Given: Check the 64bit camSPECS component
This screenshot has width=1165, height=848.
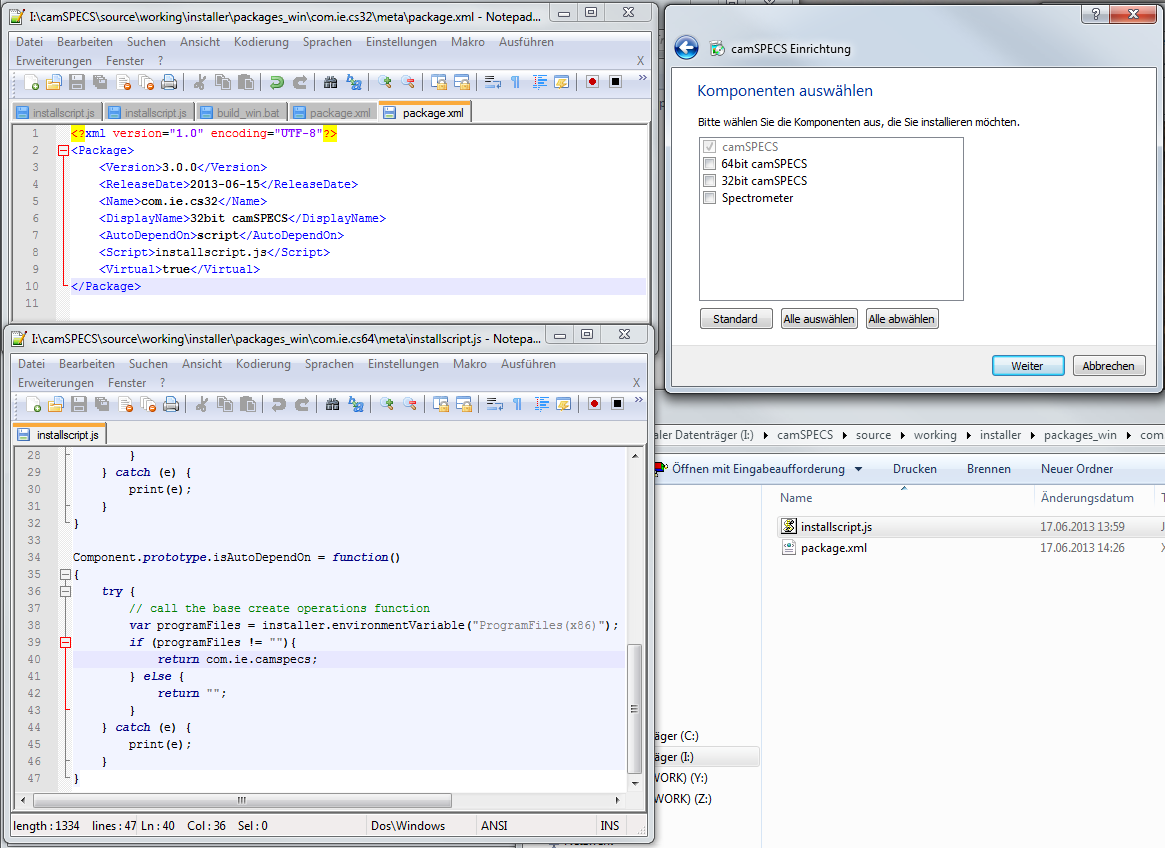Looking at the screenshot, I should point(709,164).
